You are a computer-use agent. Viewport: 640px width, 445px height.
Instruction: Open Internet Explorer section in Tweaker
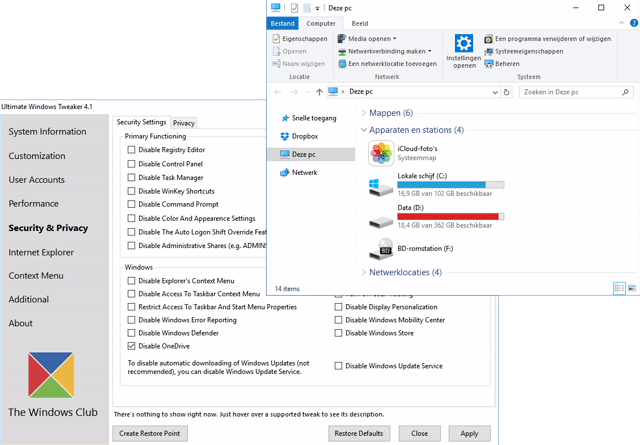(41, 252)
